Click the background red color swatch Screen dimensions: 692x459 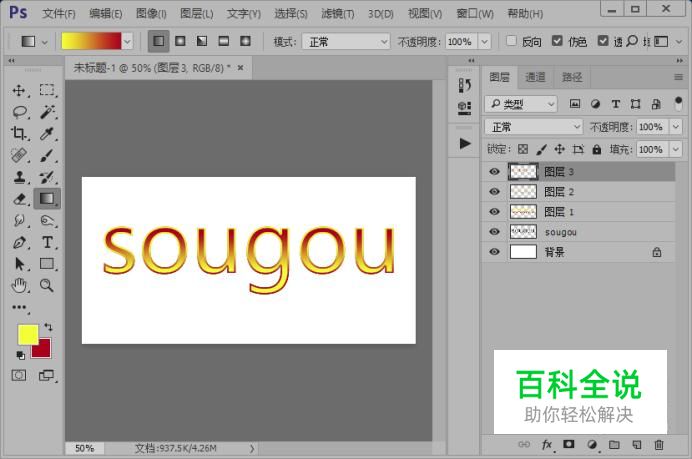[44, 351]
